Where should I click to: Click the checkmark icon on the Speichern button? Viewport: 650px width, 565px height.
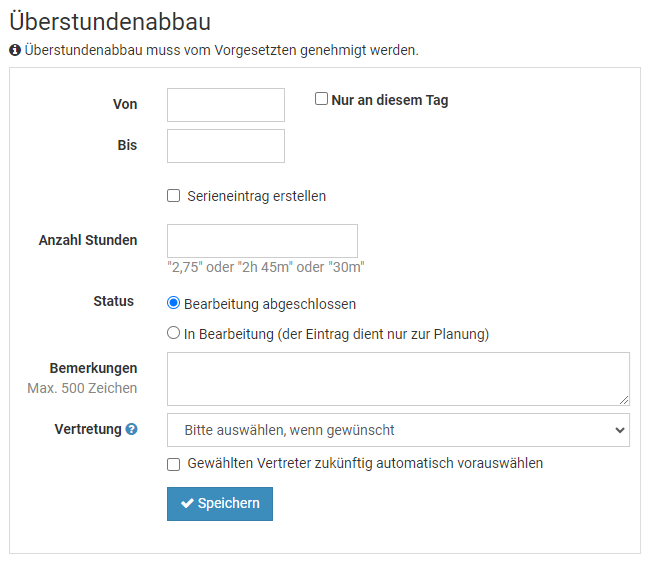point(187,504)
